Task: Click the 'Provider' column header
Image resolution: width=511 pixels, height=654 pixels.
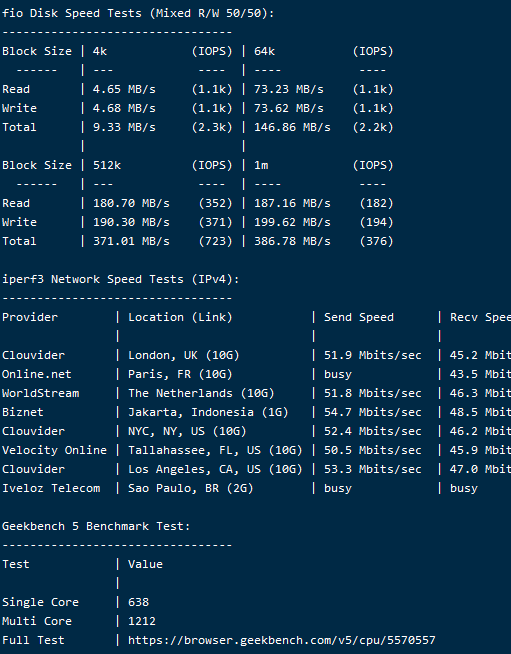Action: coord(30,317)
